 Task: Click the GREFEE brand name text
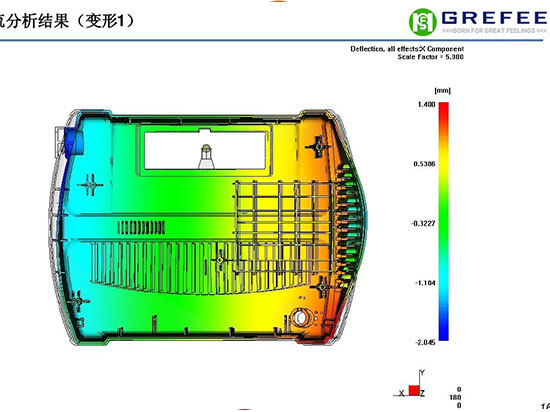click(494, 18)
